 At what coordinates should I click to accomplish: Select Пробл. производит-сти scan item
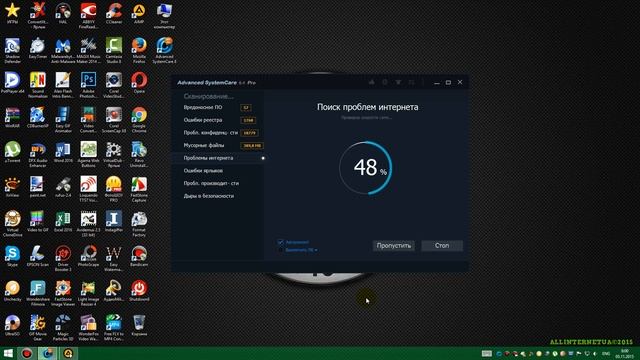pyautogui.click(x=211, y=183)
